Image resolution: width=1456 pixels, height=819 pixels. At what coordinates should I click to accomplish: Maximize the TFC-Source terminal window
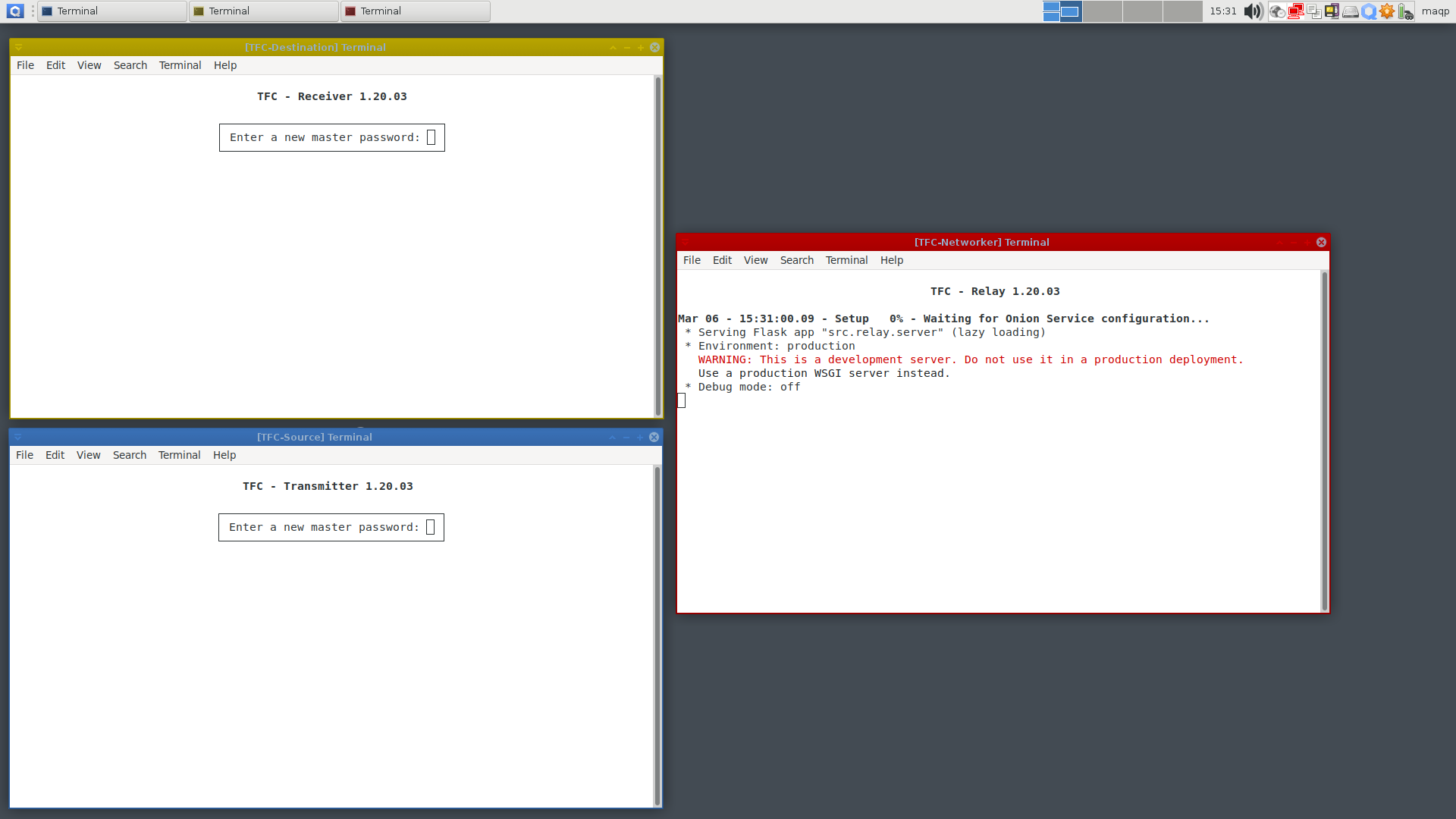(640, 438)
